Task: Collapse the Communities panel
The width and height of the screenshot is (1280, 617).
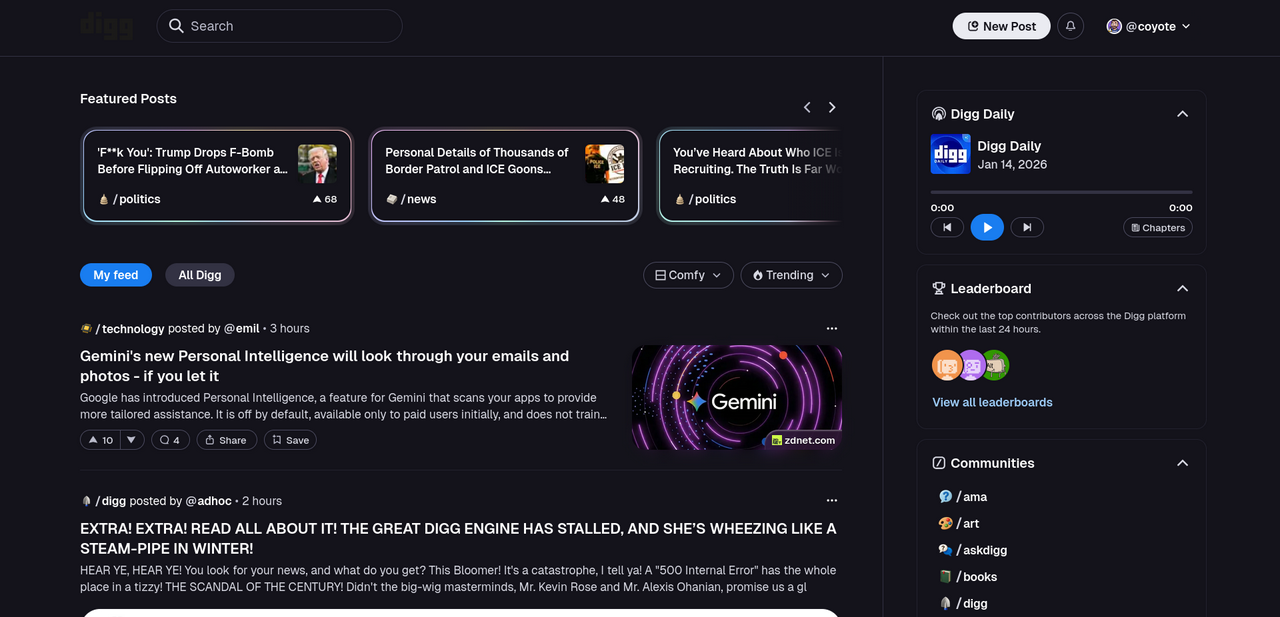Action: pos(1182,463)
